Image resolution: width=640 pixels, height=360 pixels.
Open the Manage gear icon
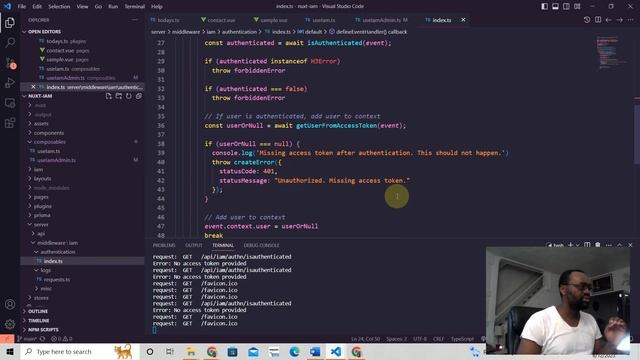10,324
